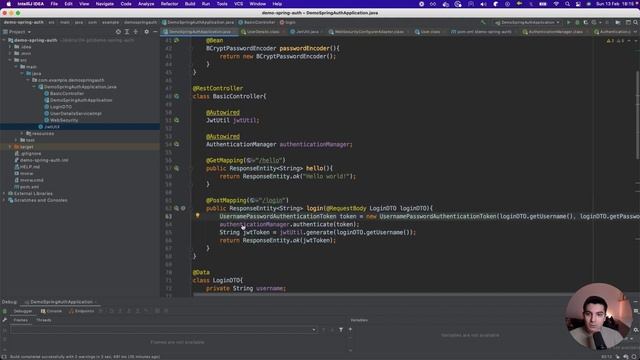Select BasicController in project tree
Screen dimensions: 640x360
(64, 93)
